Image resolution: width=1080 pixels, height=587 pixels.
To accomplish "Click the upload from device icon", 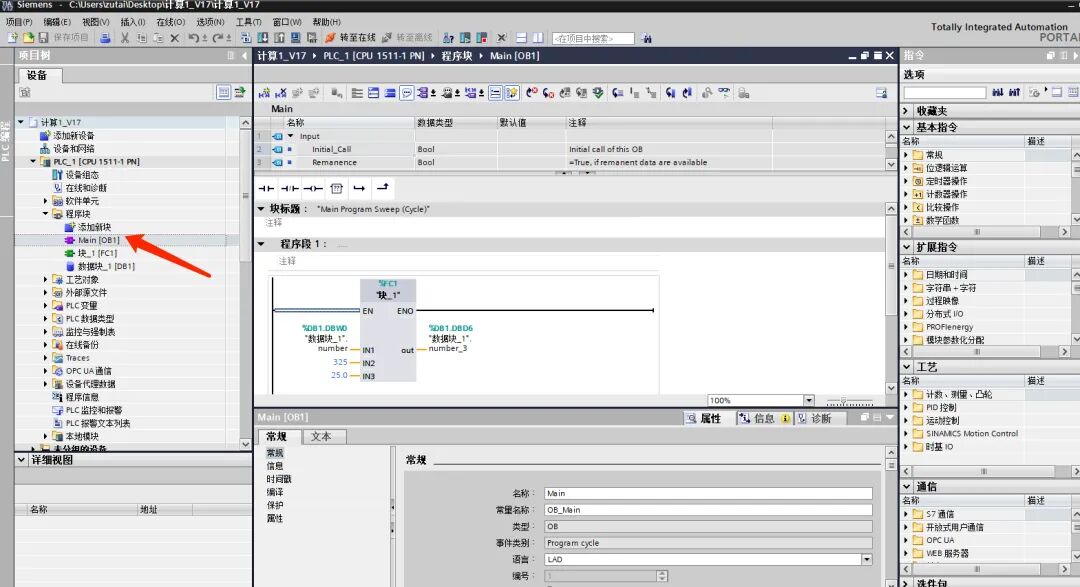I will tap(279, 38).
